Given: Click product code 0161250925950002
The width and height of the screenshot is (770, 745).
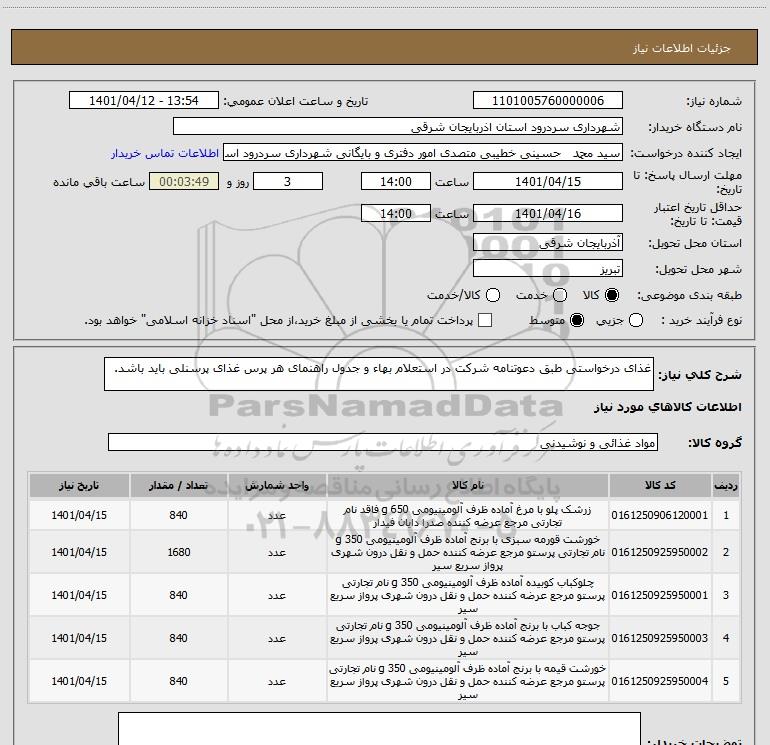Looking at the screenshot, I should click(660, 552).
